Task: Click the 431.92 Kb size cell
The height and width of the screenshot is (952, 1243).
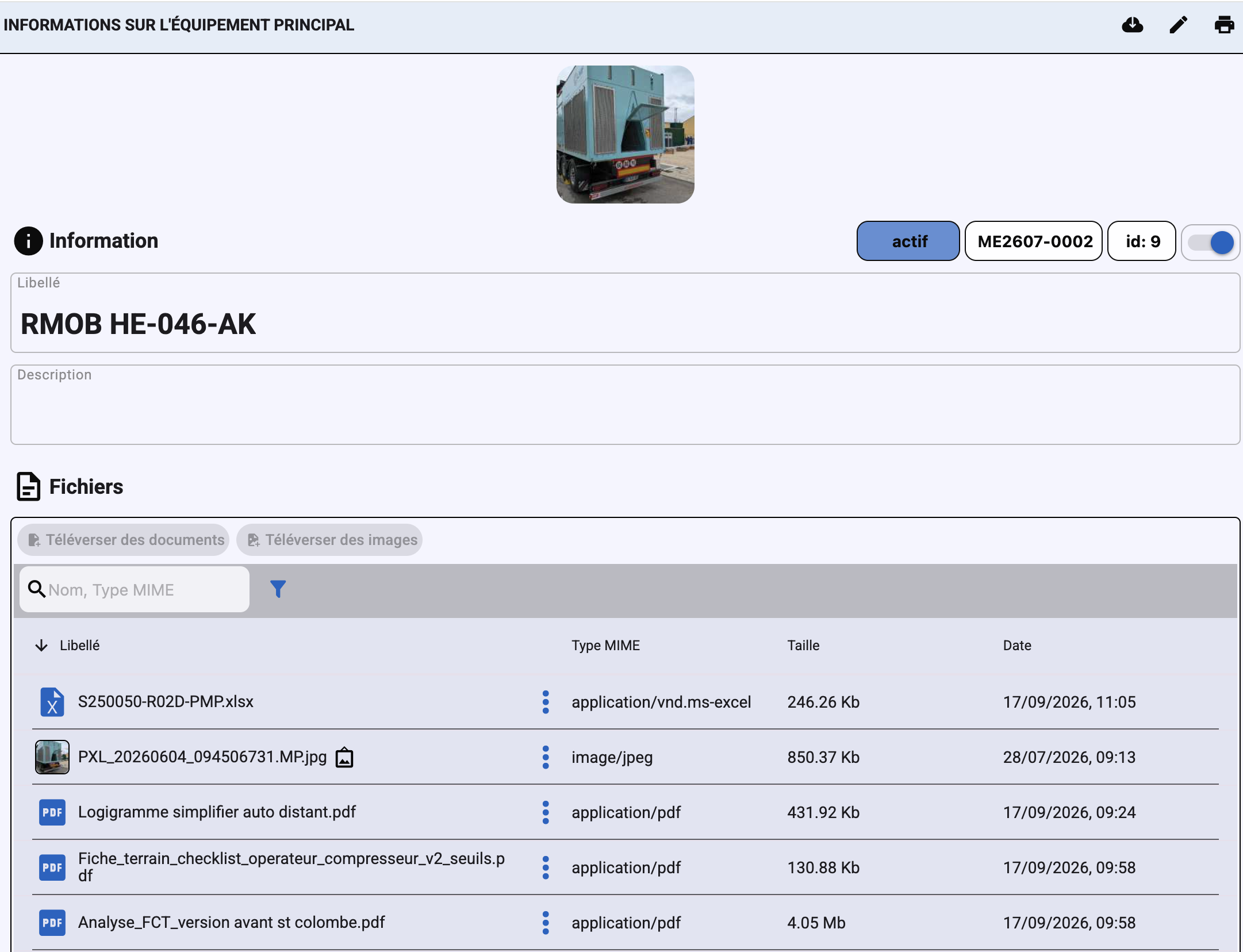Action: click(823, 813)
